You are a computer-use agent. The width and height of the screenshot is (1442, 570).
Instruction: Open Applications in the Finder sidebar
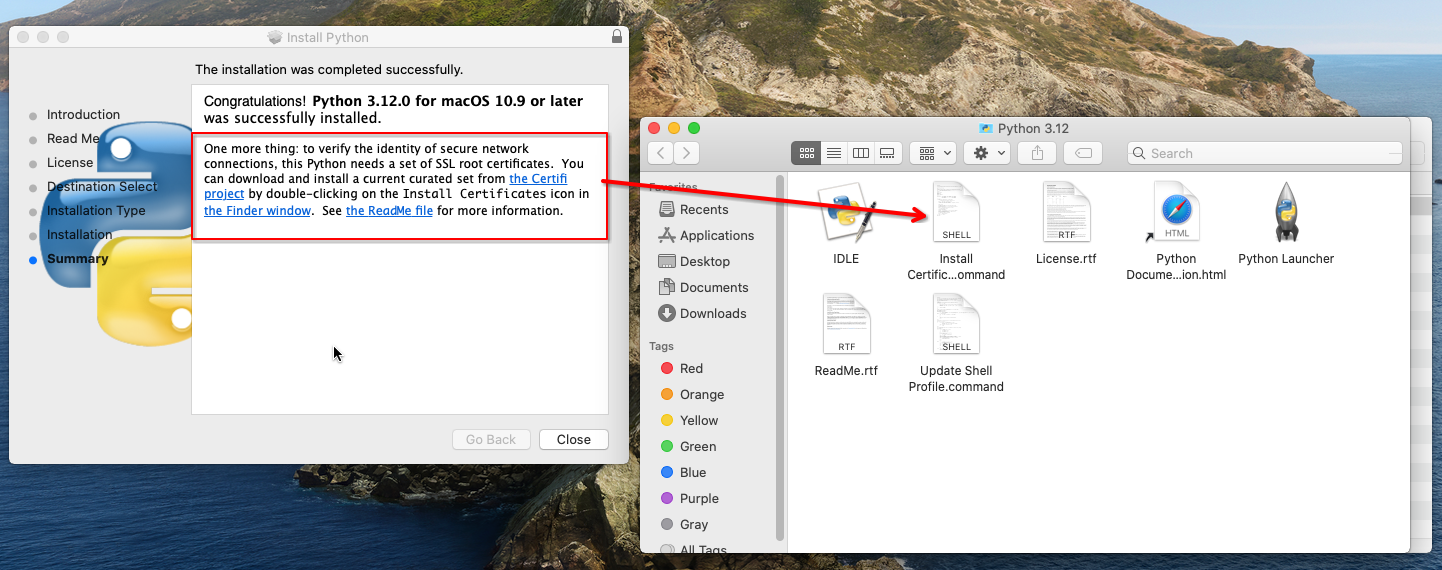point(716,236)
